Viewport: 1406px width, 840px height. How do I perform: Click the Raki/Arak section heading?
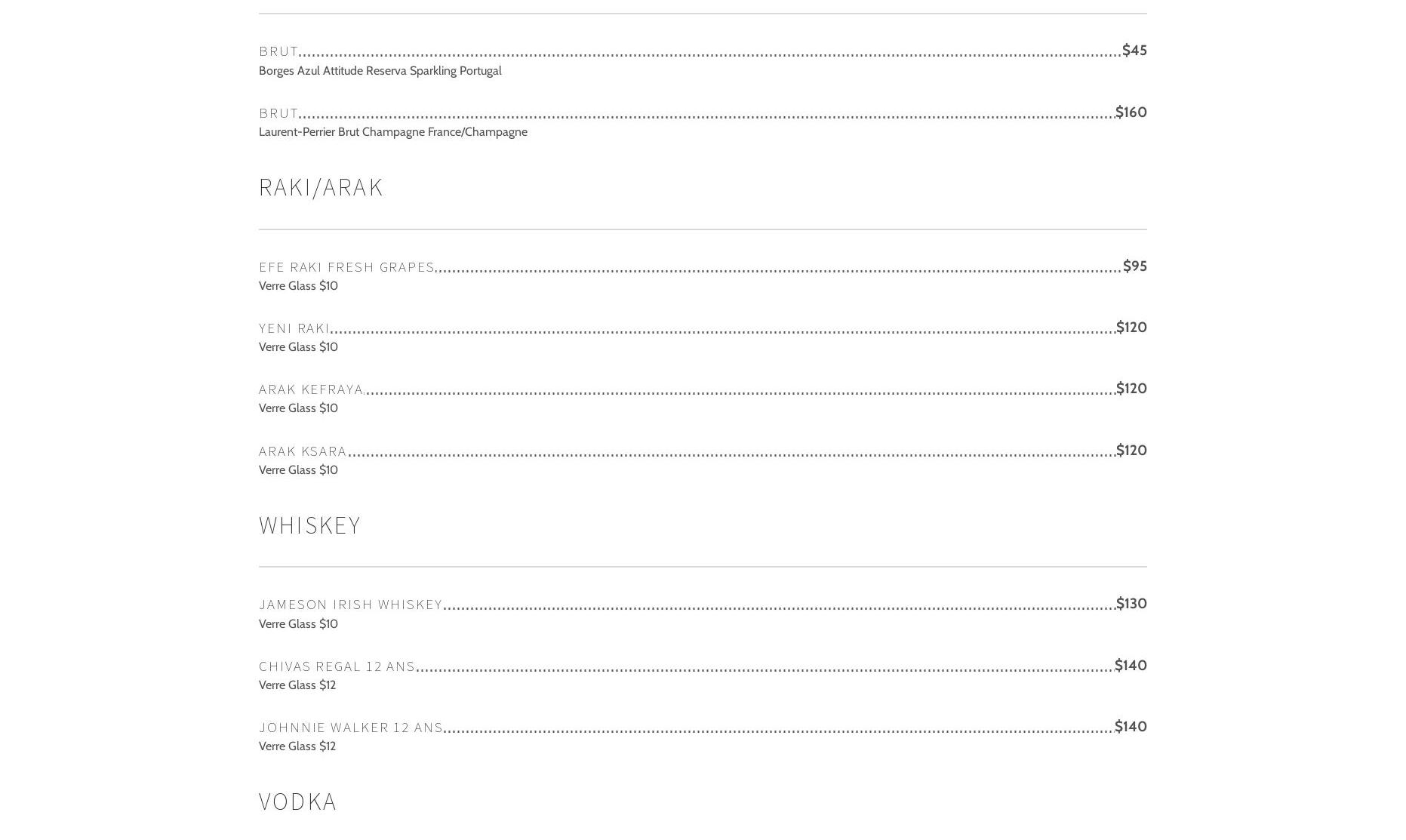point(321,188)
